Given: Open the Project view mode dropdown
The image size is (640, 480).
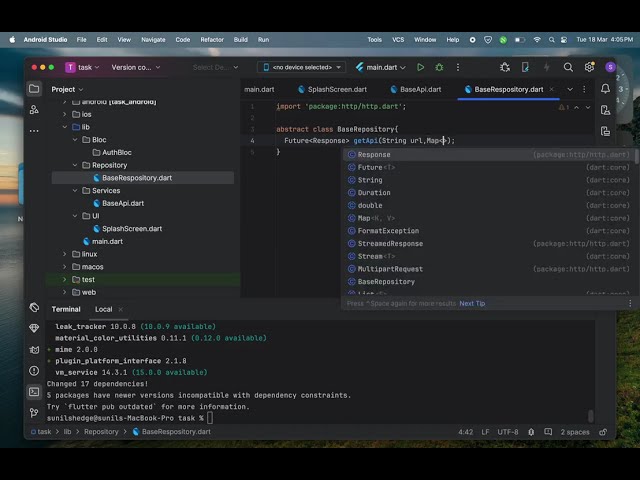Looking at the screenshot, I should point(67,89).
